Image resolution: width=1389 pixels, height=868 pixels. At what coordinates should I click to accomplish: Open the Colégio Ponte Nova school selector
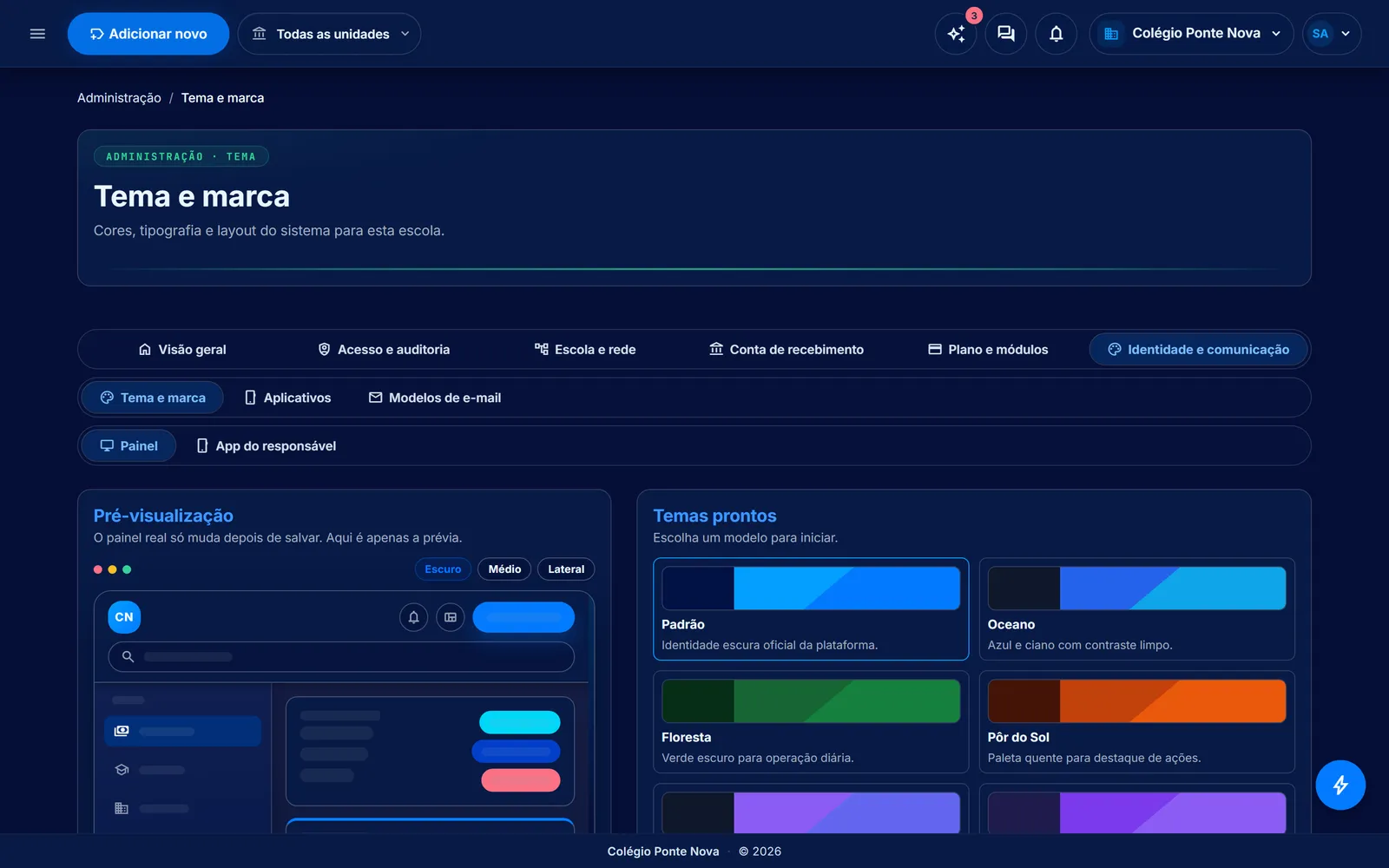pos(1192,34)
